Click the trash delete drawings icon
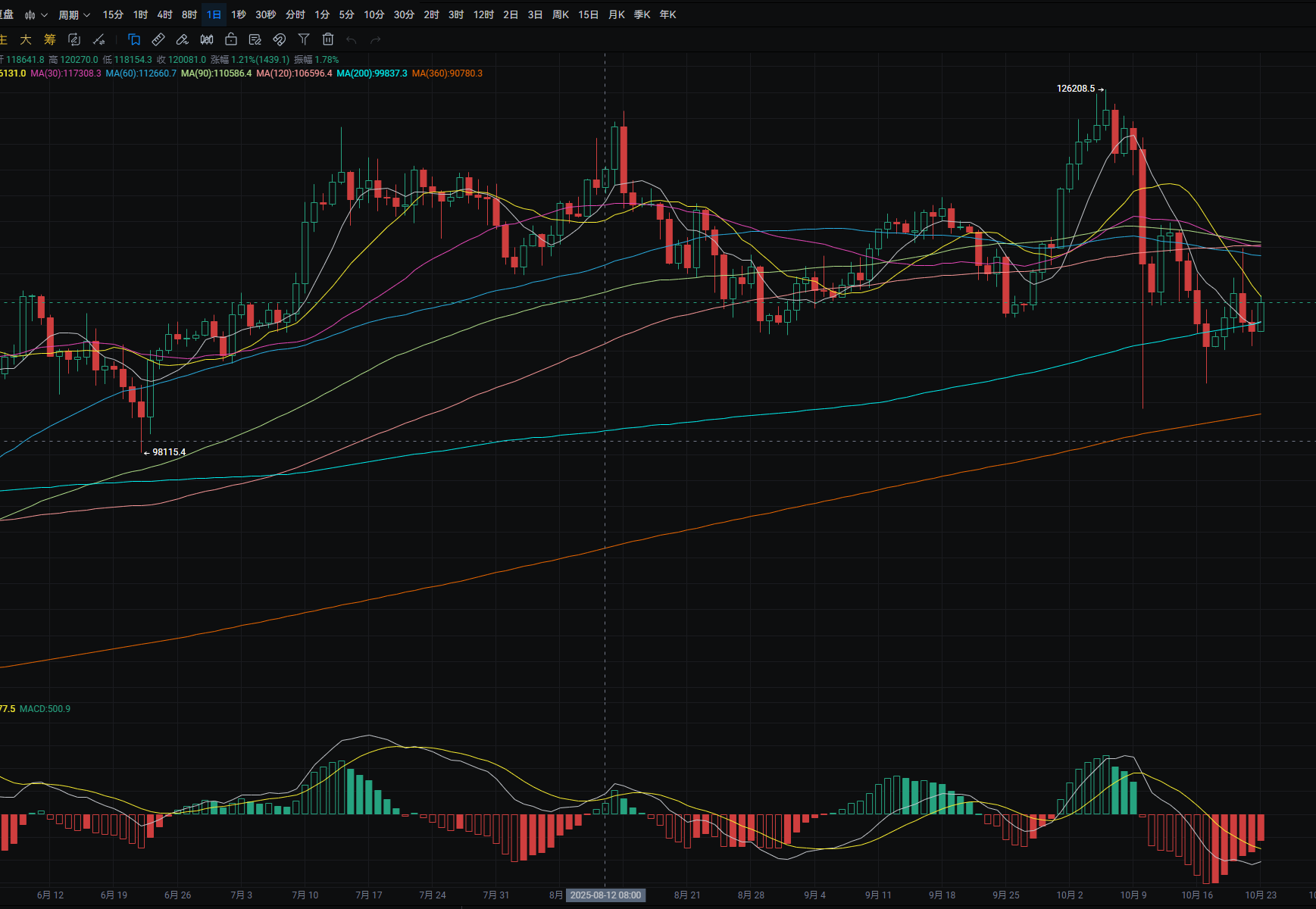This screenshot has width=1316, height=909. (328, 39)
